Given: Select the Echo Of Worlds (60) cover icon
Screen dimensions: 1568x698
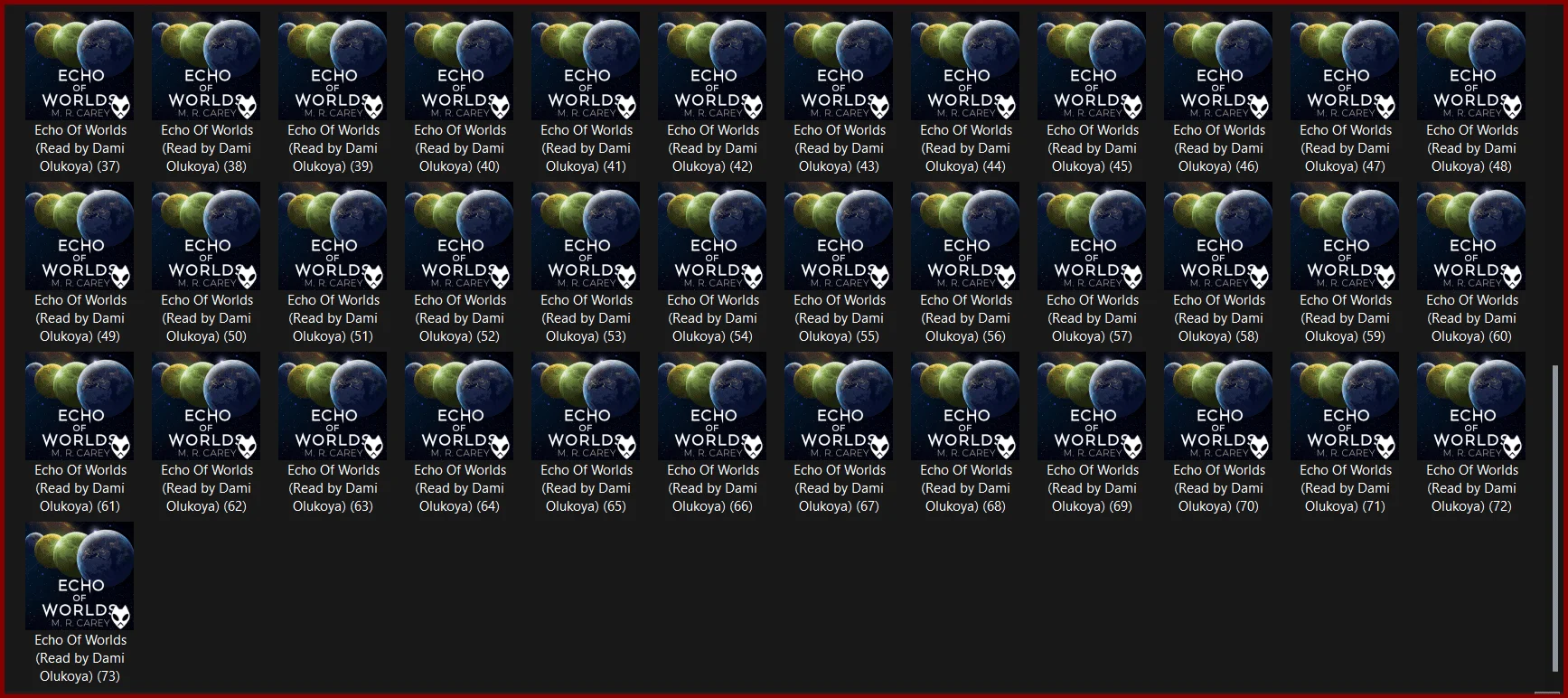Looking at the screenshot, I should 1471,236.
